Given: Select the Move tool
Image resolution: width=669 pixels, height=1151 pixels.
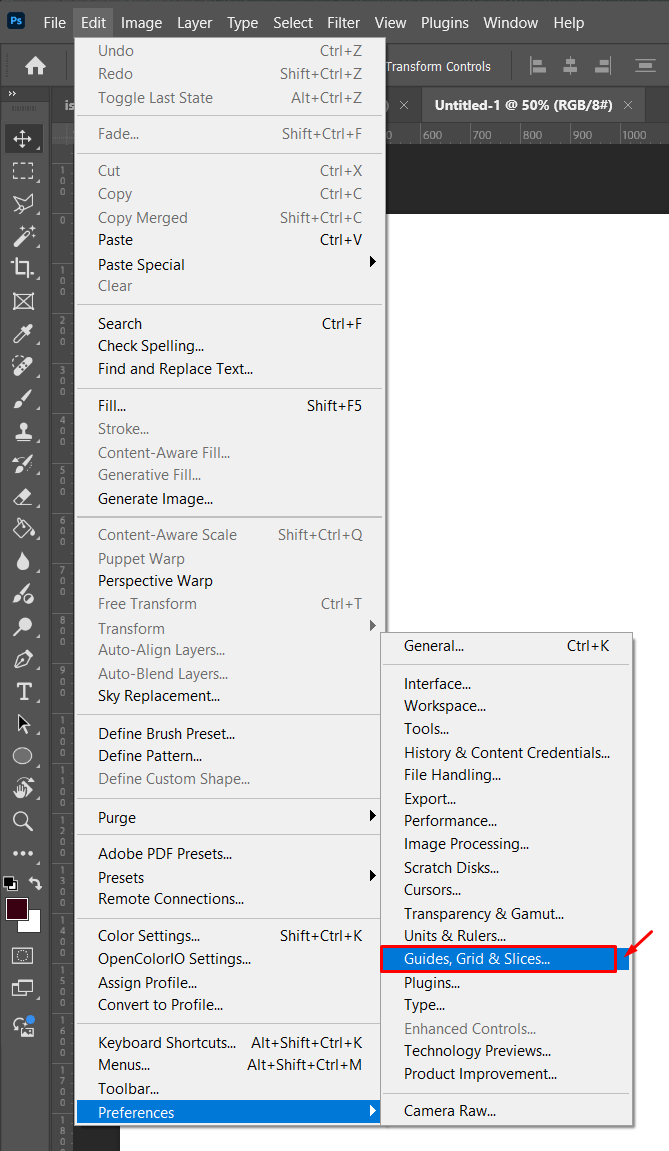Looking at the screenshot, I should click(23, 139).
